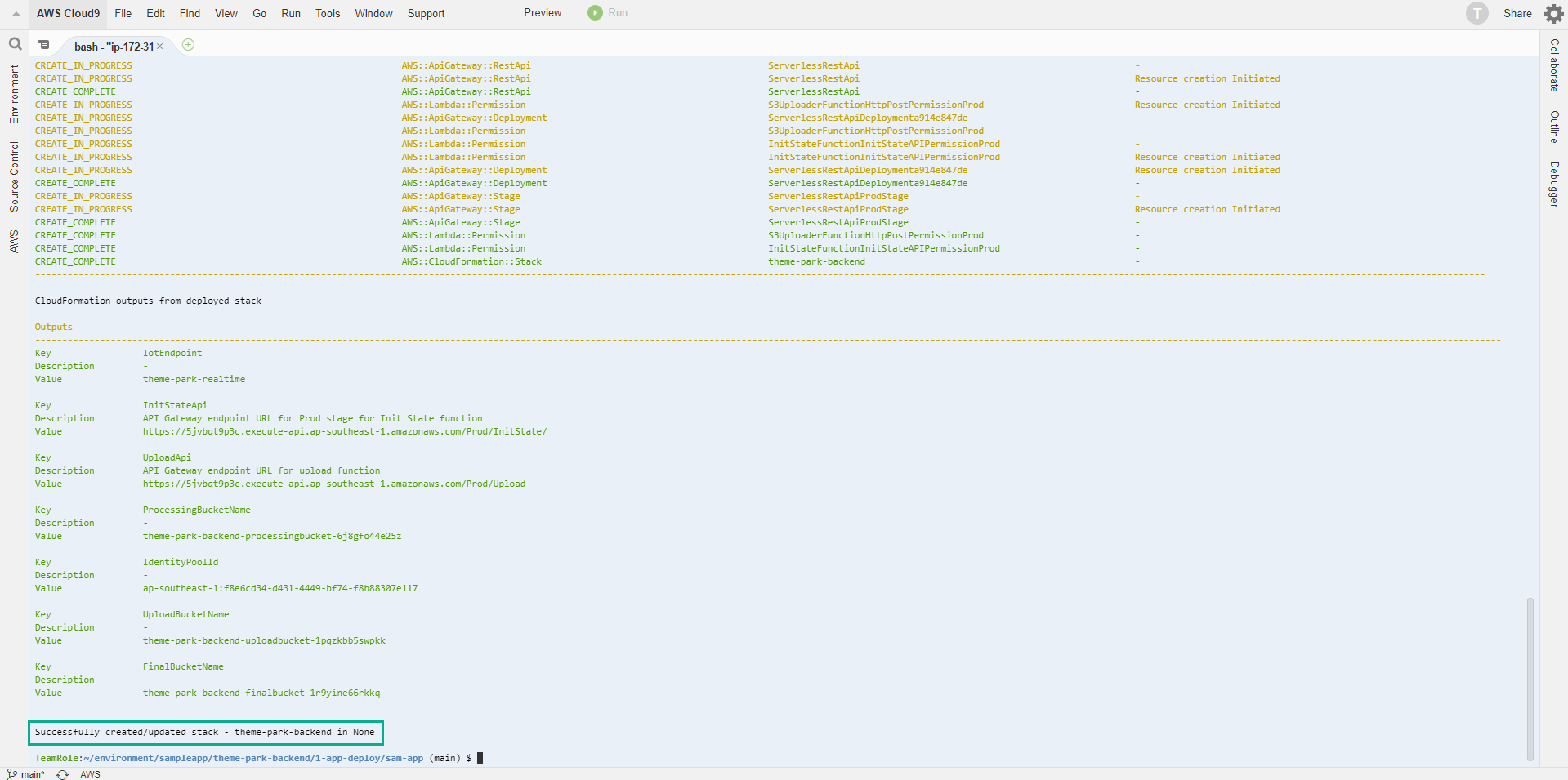Viewport: 1568px width, 780px height.
Task: Click the "AWS::CloudFormation::Stack" resource type
Action: click(x=471, y=261)
